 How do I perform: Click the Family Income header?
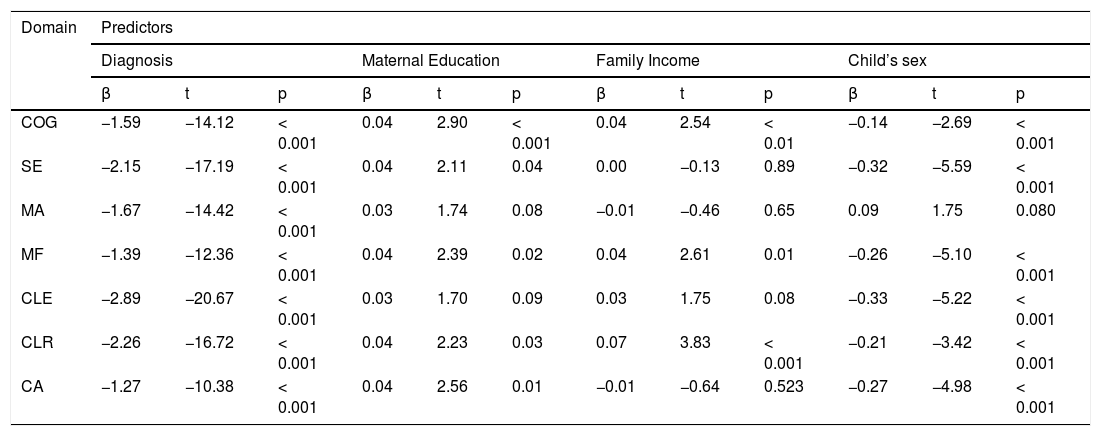(x=647, y=60)
